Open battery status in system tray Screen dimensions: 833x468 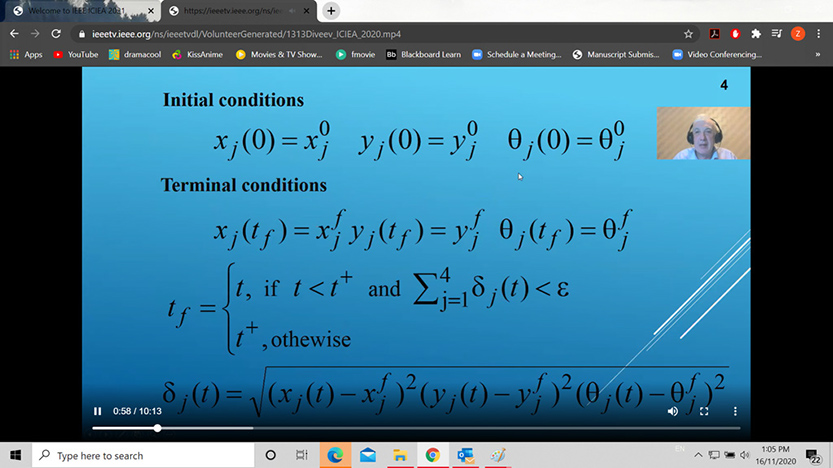pos(729,455)
